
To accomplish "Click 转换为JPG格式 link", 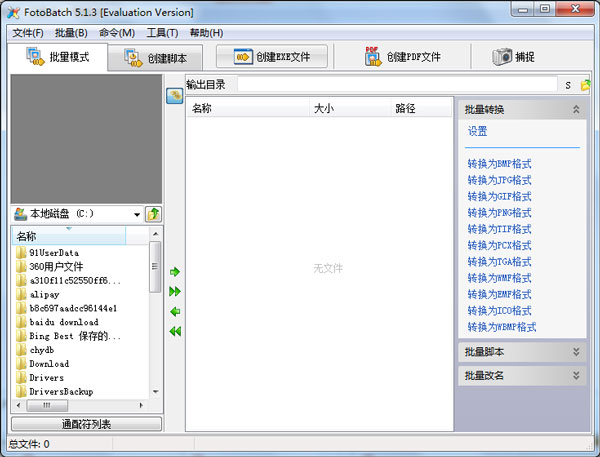I will tap(499, 180).
